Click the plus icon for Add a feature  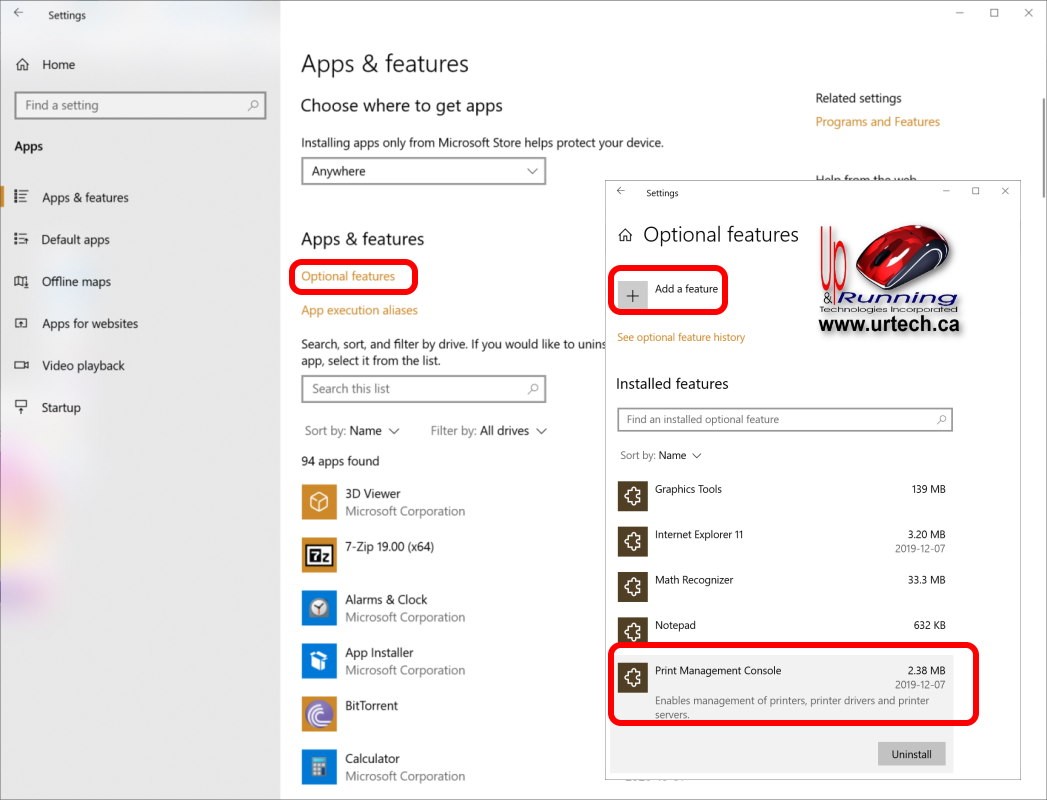pos(632,295)
